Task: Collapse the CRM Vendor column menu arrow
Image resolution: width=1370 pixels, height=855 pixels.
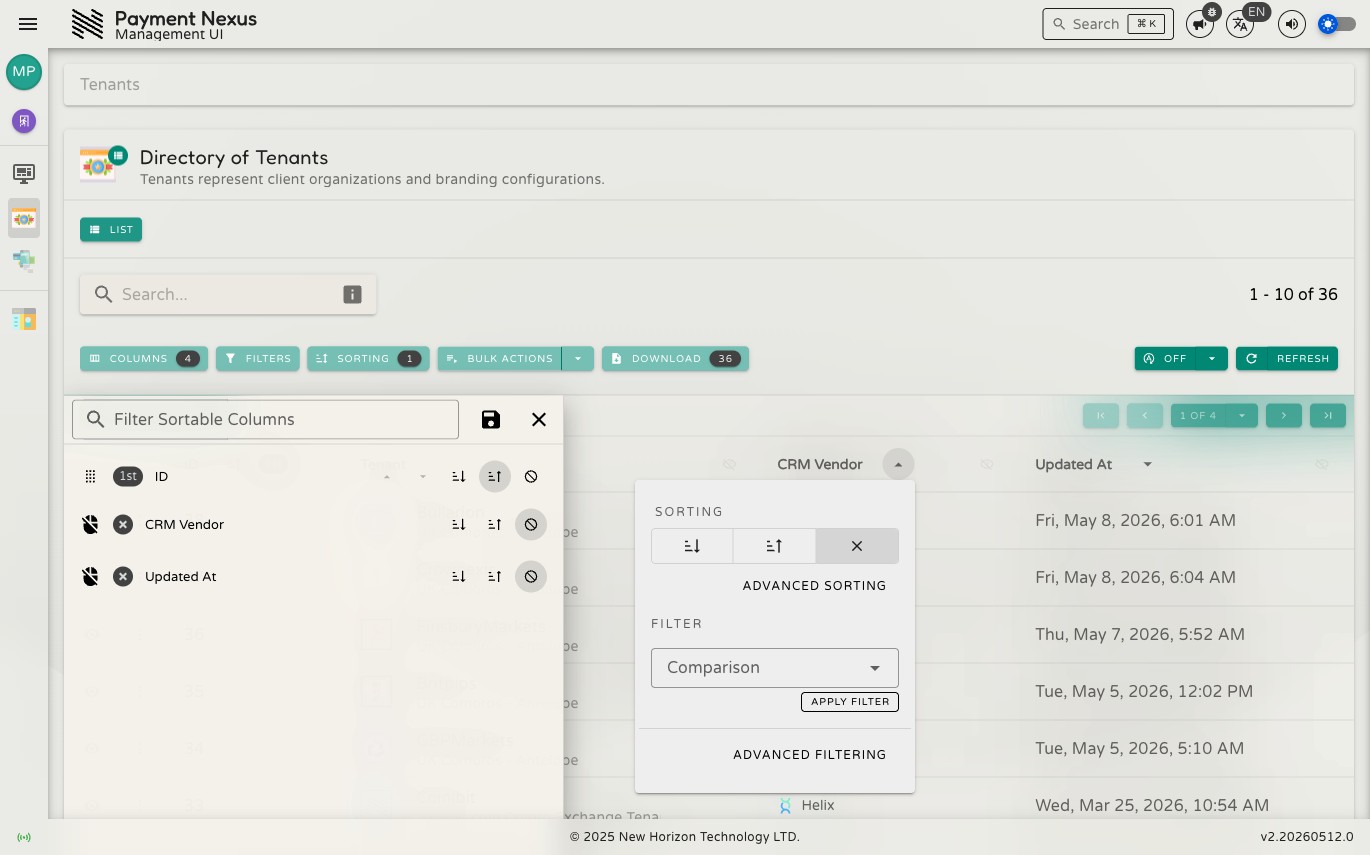Action: coord(898,464)
